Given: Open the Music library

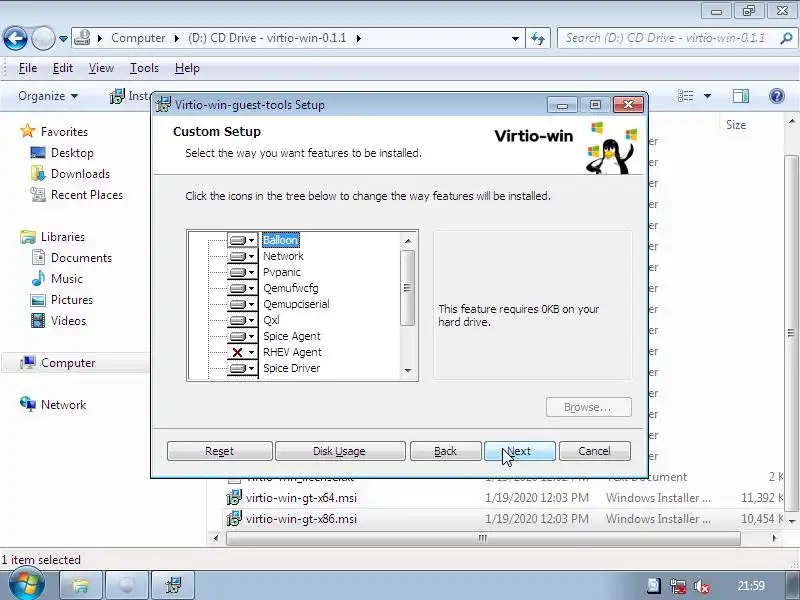Looking at the screenshot, I should 67,279.
